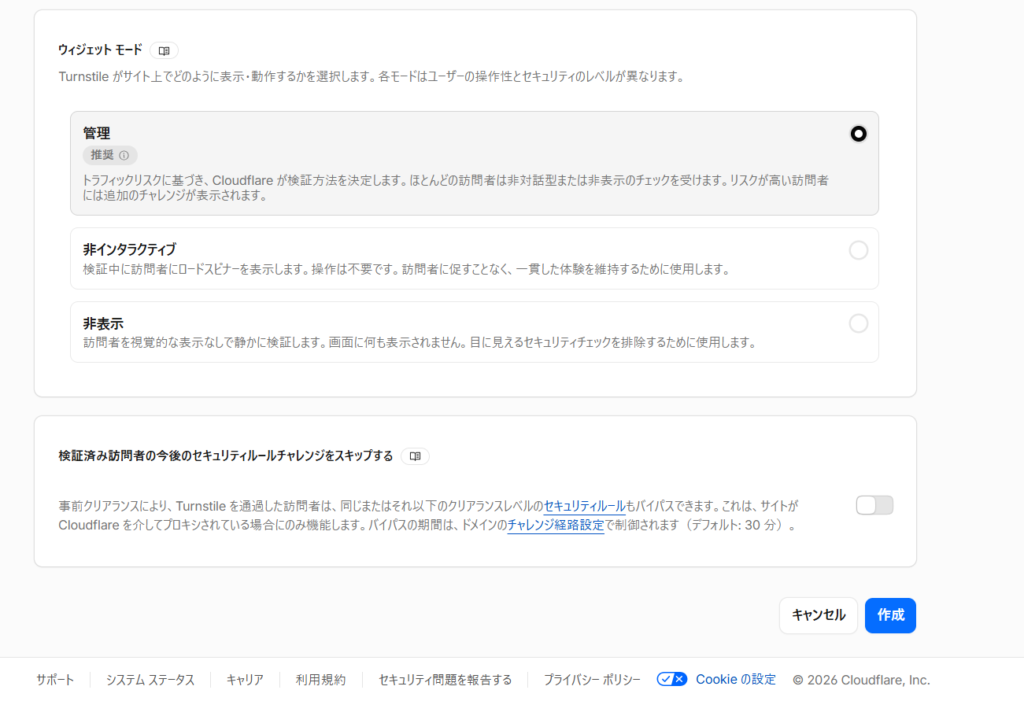Select the 非表示 radio button
1024x701 pixels.
858,323
